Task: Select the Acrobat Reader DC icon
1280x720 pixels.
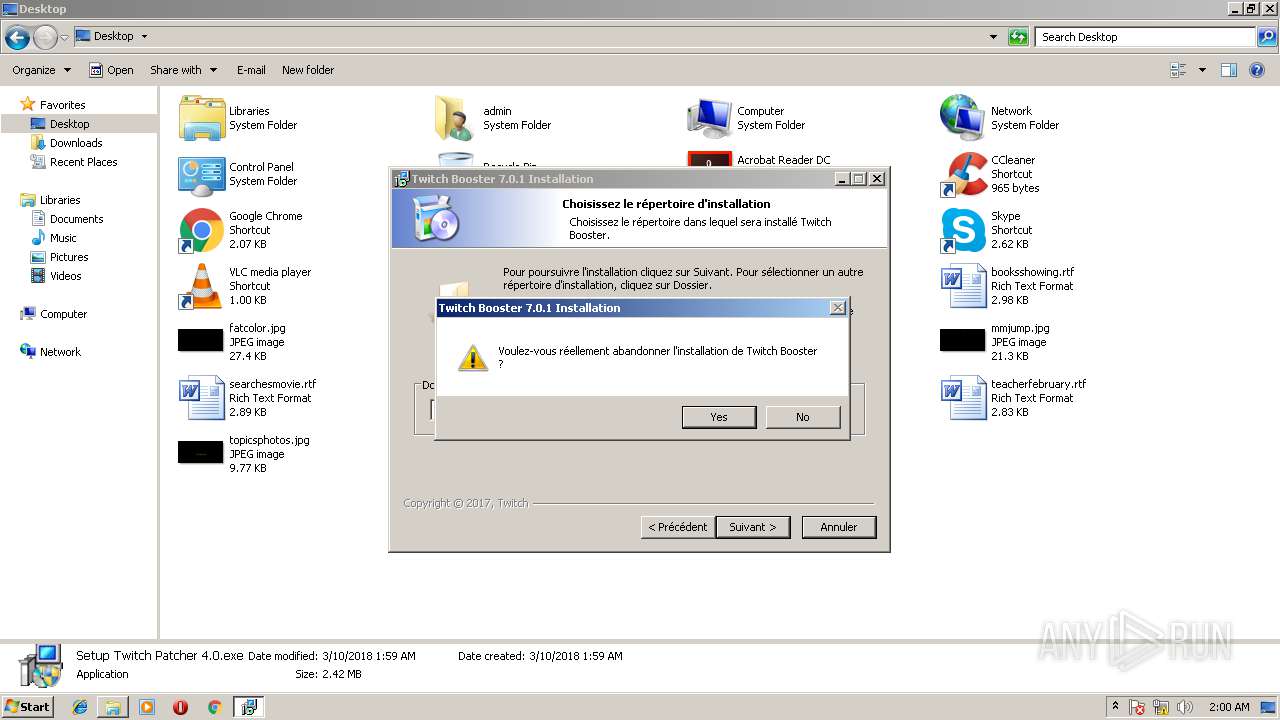Action: 709,160
